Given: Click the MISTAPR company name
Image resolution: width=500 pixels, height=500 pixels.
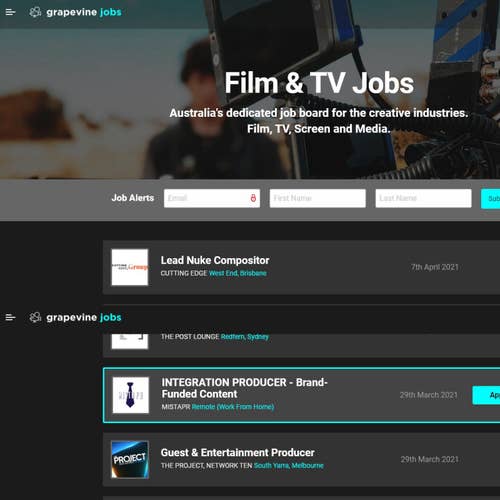Looking at the screenshot, I should [x=176, y=407].
